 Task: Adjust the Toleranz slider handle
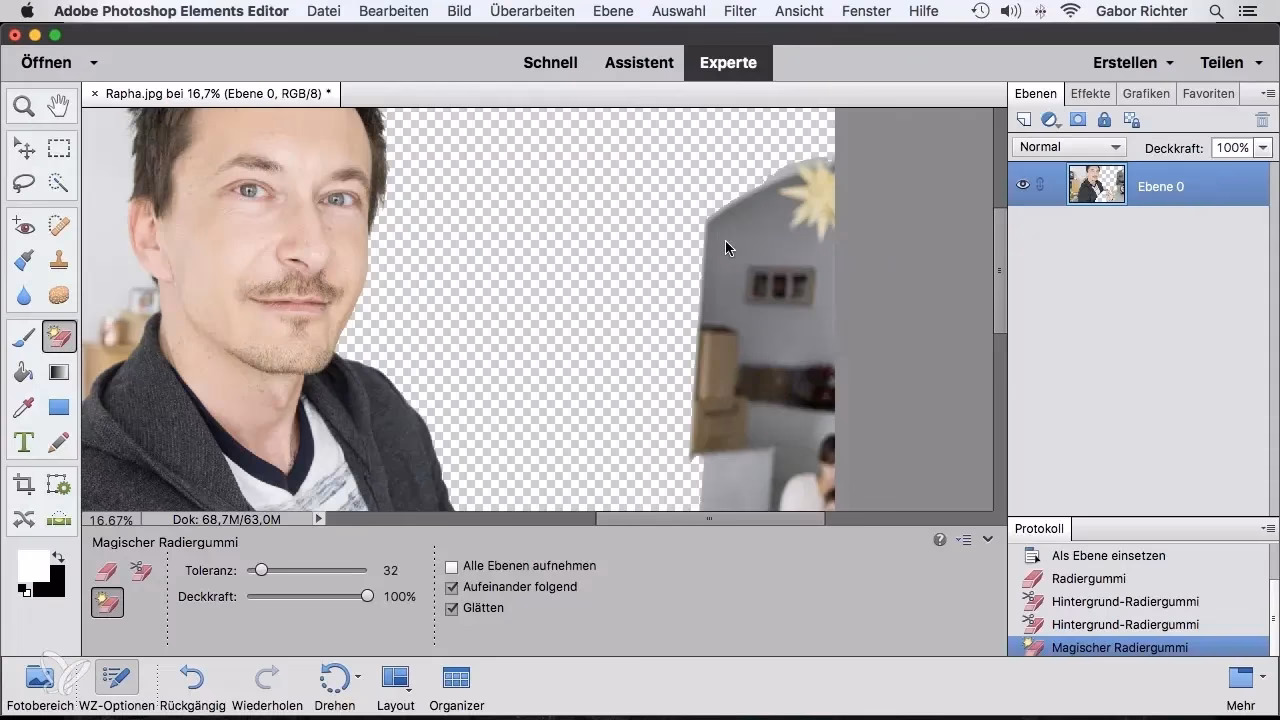click(x=262, y=570)
